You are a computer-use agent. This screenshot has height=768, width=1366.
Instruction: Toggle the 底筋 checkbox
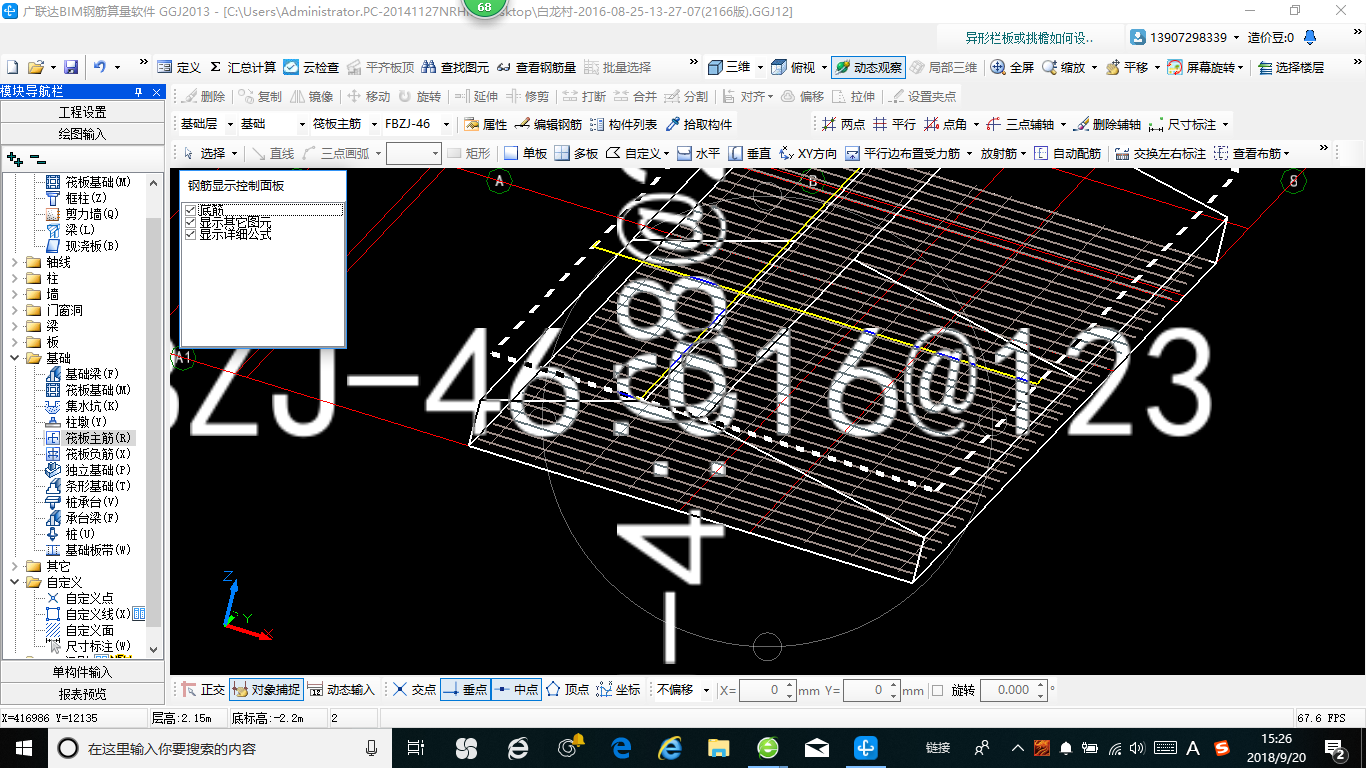[x=190, y=210]
